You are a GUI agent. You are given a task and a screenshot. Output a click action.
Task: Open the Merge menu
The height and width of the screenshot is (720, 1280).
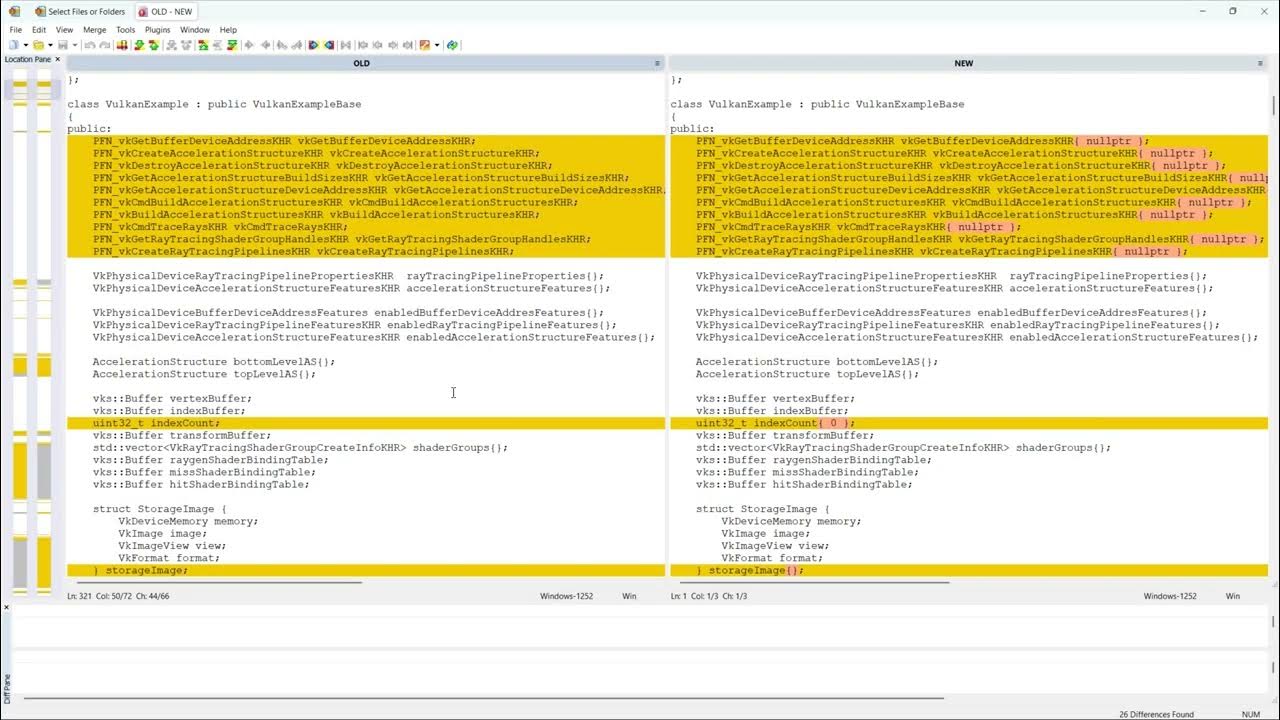click(94, 29)
